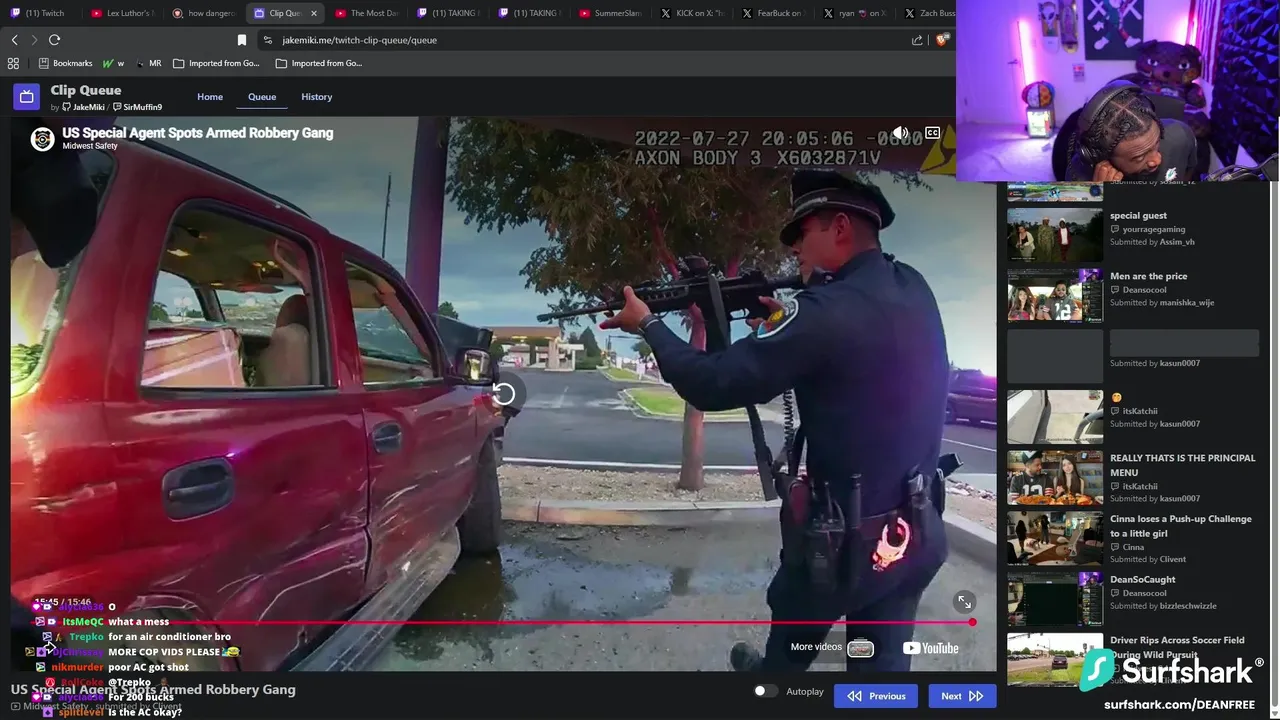Switch to the 'how dangero' tab

click(x=204, y=13)
